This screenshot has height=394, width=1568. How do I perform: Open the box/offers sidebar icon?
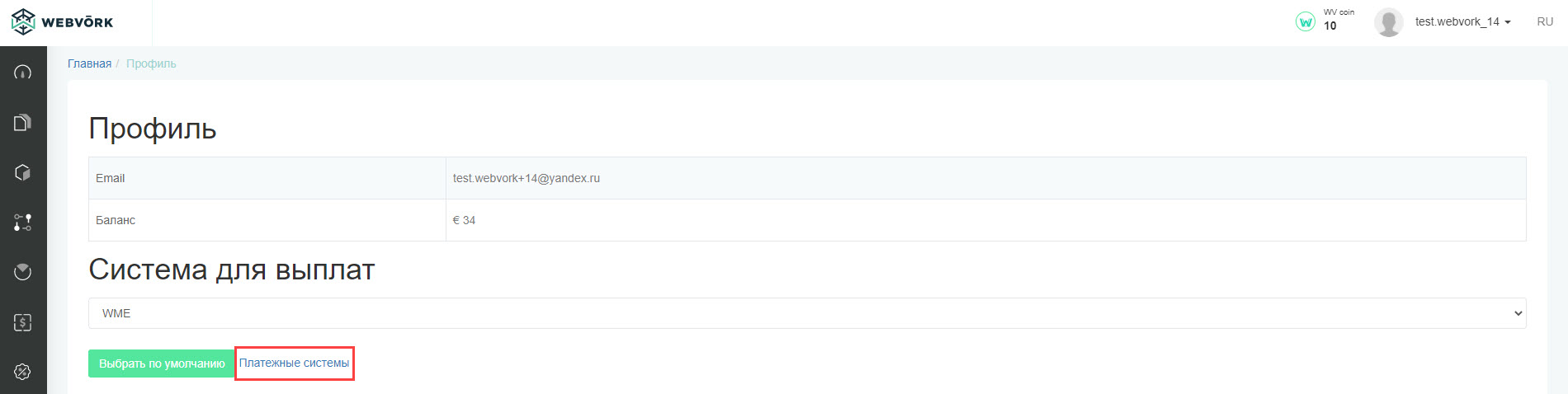pyautogui.click(x=23, y=172)
